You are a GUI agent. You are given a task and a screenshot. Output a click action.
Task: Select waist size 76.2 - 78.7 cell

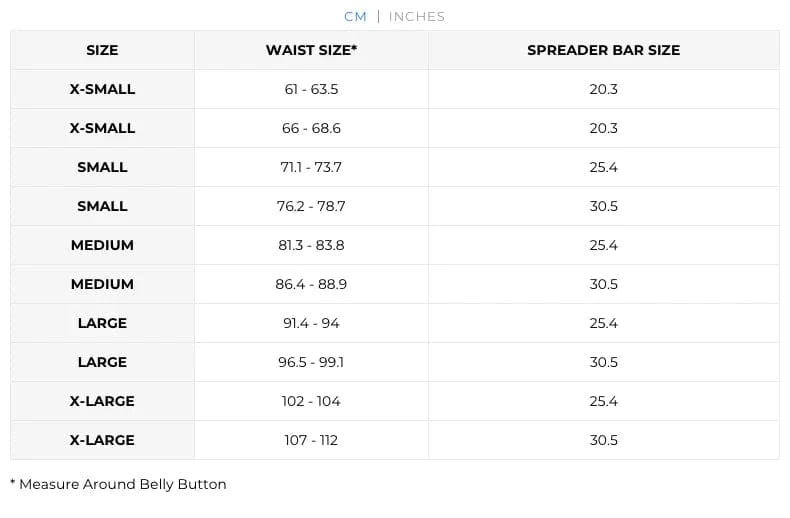(311, 206)
